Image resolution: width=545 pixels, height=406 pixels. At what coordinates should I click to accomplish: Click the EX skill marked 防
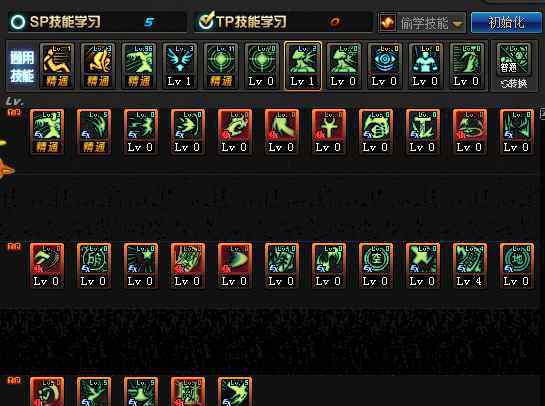pos(93,266)
